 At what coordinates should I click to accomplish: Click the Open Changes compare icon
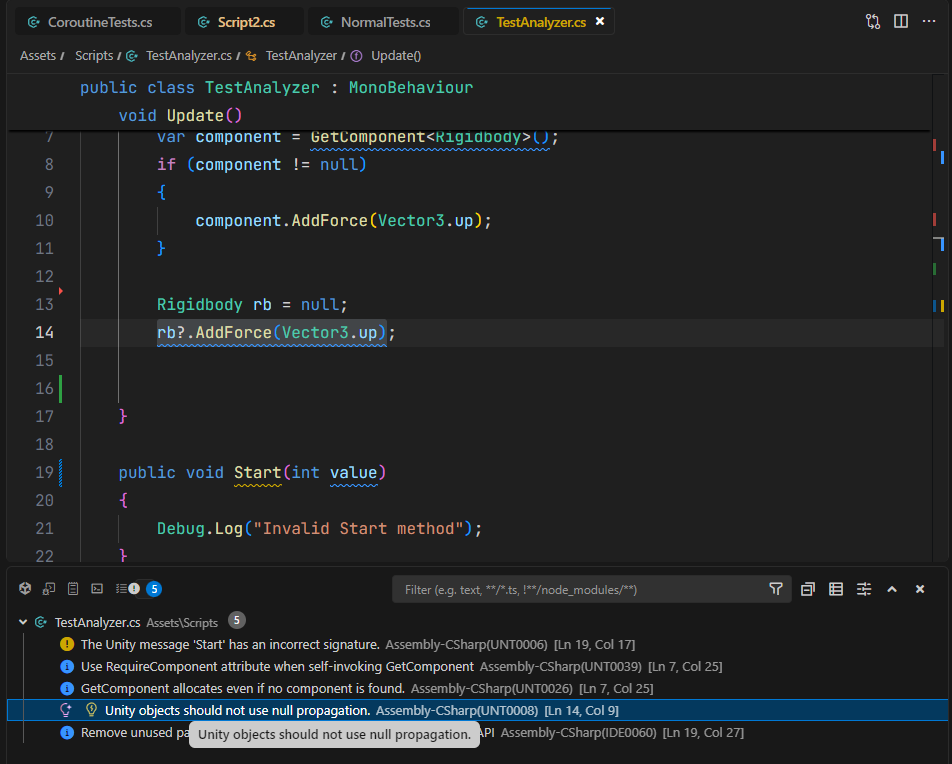coord(872,21)
